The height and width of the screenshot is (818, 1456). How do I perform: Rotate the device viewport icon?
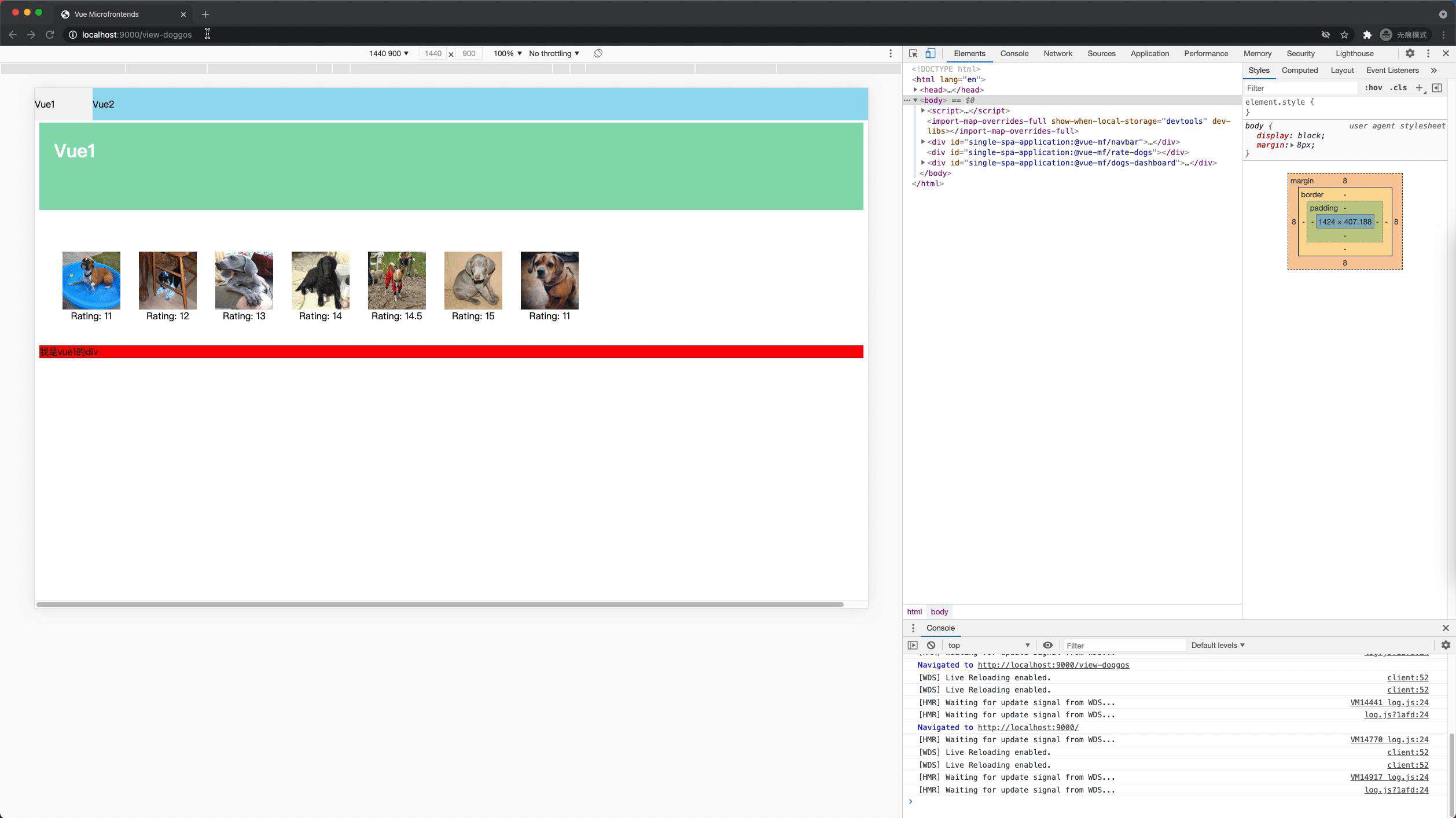click(598, 53)
